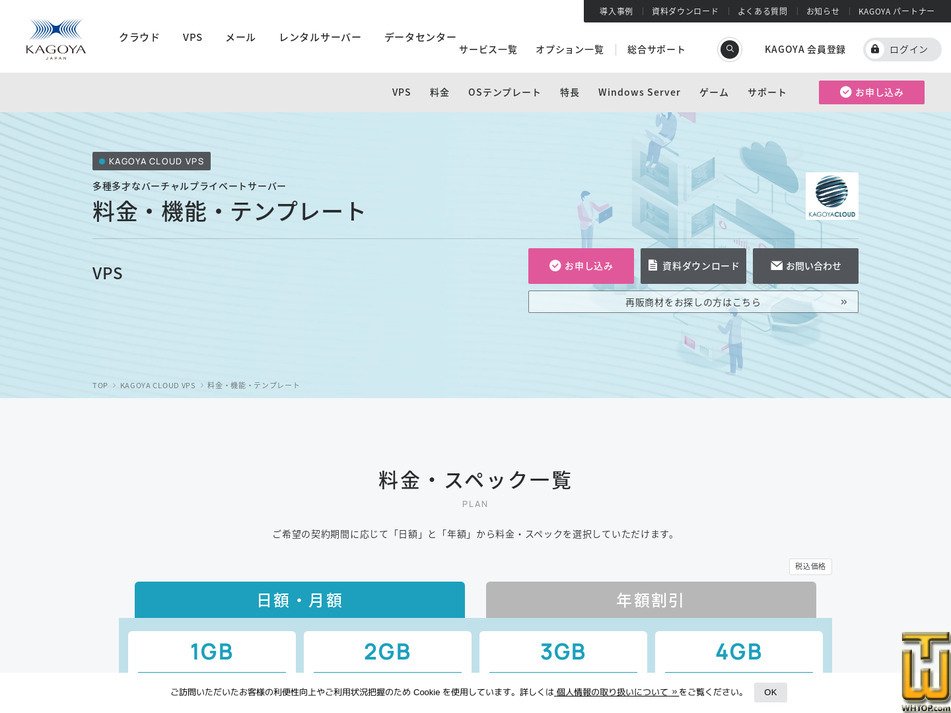Click KAGOYA 会員登録
Viewport: 951px width, 713px height.
pos(804,50)
